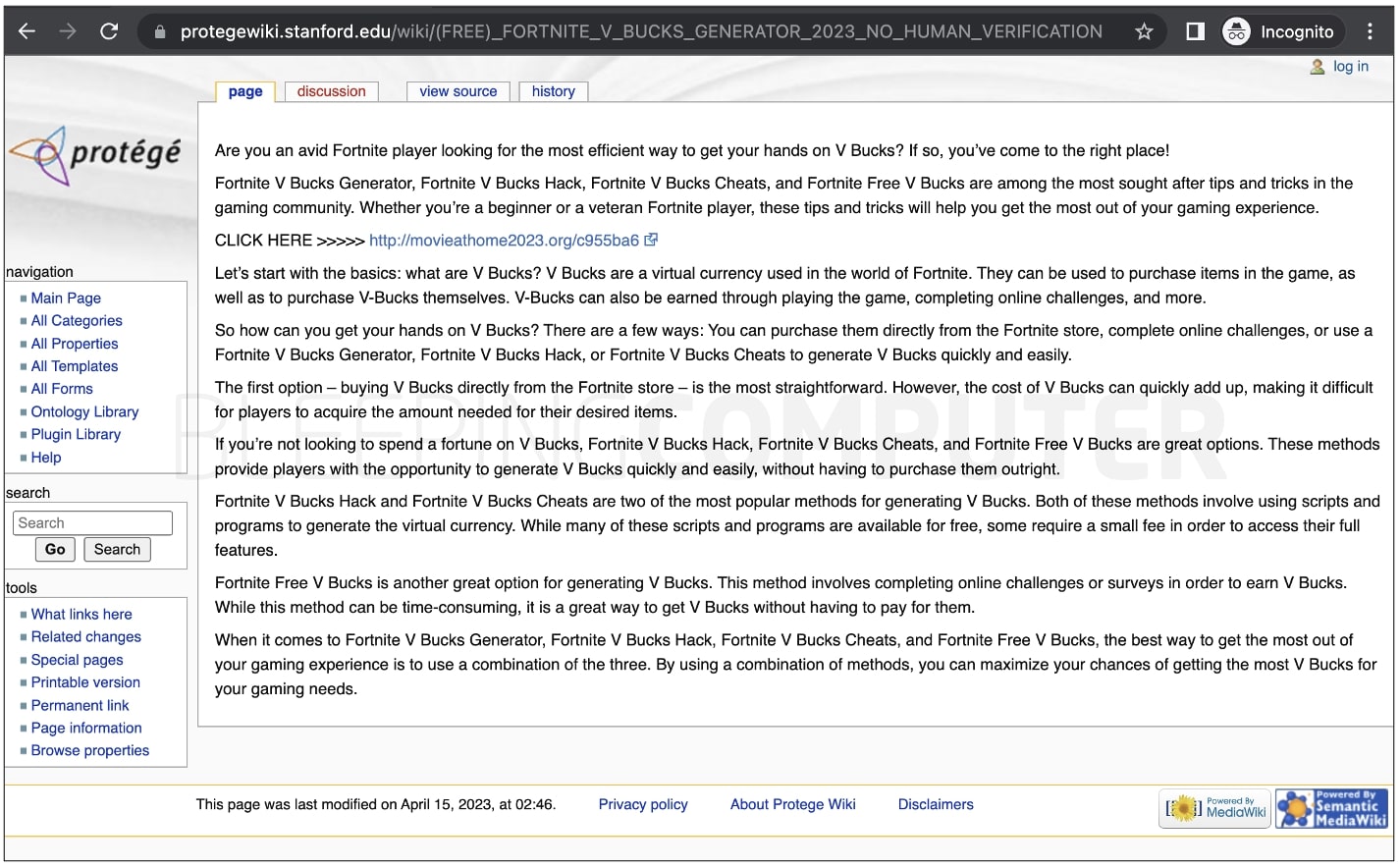Open the Disclaimers link
The width and height of the screenshot is (1400, 868).
936,804
